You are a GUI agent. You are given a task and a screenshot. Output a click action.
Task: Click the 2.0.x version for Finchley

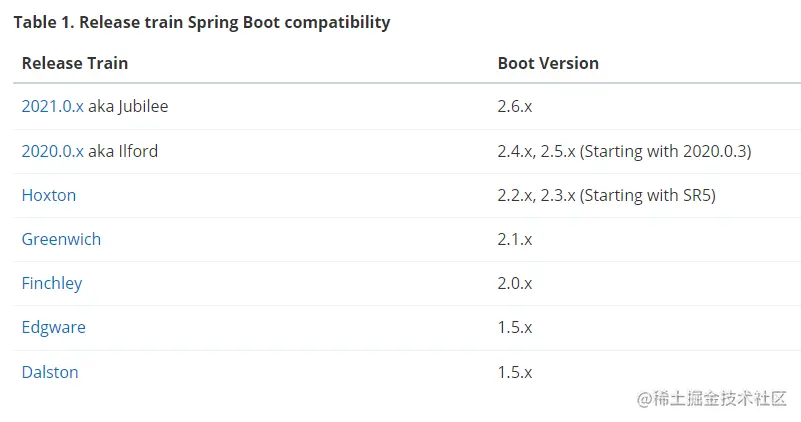[515, 284]
